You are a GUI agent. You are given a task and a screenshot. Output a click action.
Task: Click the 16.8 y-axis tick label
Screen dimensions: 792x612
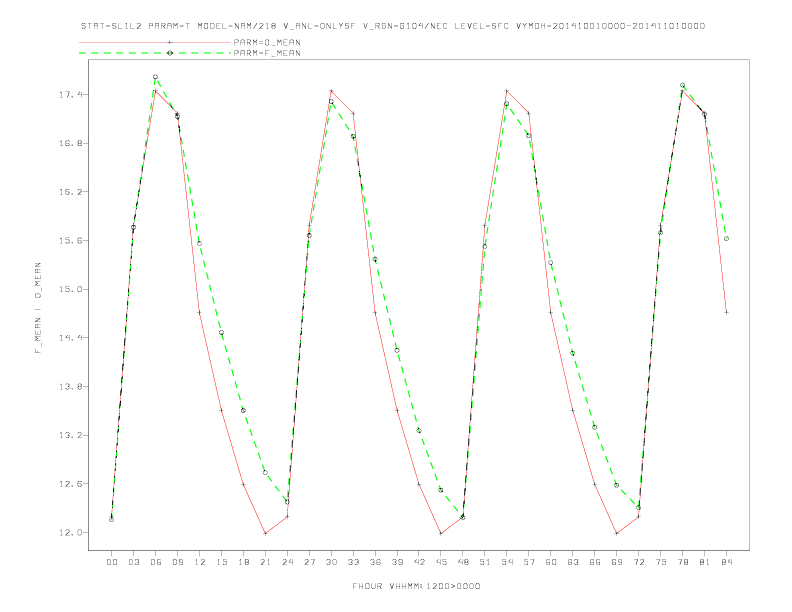pyautogui.click(x=70, y=143)
